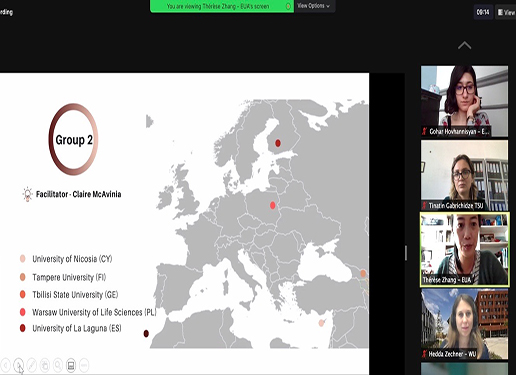Click recording indicator icon on green sharing banner
This screenshot has width=516, height=375.
[x=288, y=6]
